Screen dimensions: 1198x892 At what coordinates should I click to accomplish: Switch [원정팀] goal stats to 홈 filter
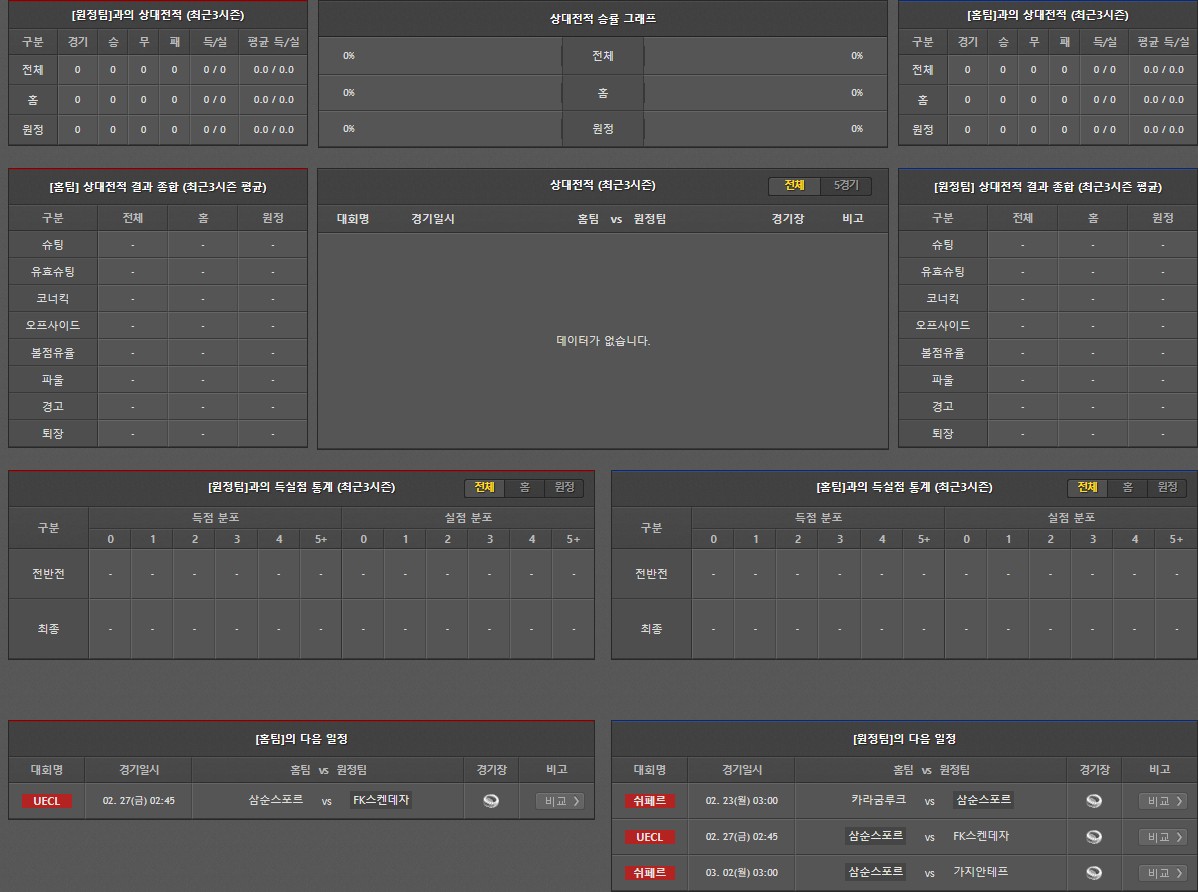tap(524, 487)
